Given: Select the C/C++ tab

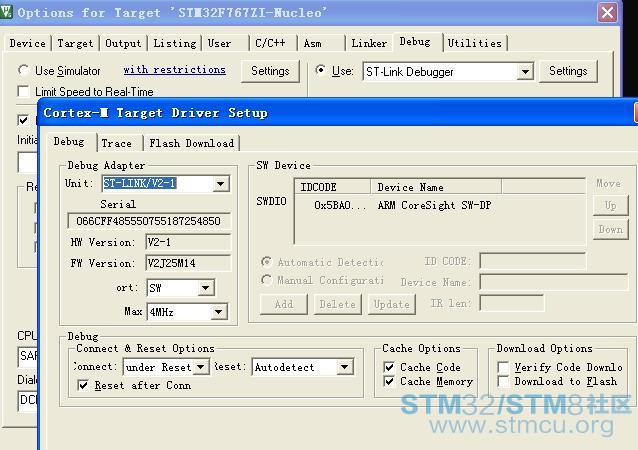Looking at the screenshot, I should pos(273,43).
